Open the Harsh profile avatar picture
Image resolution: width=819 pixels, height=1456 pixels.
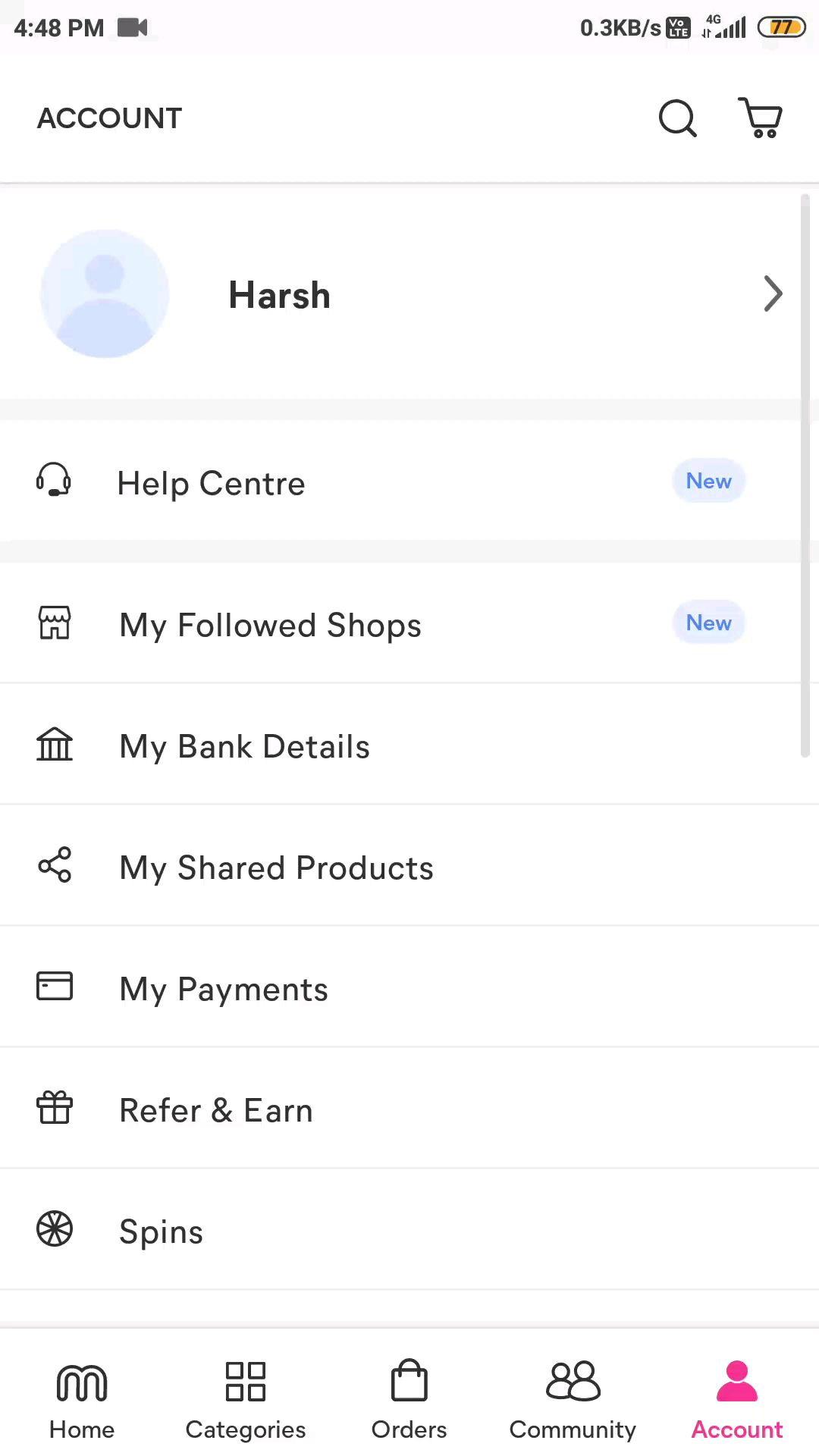tap(105, 293)
